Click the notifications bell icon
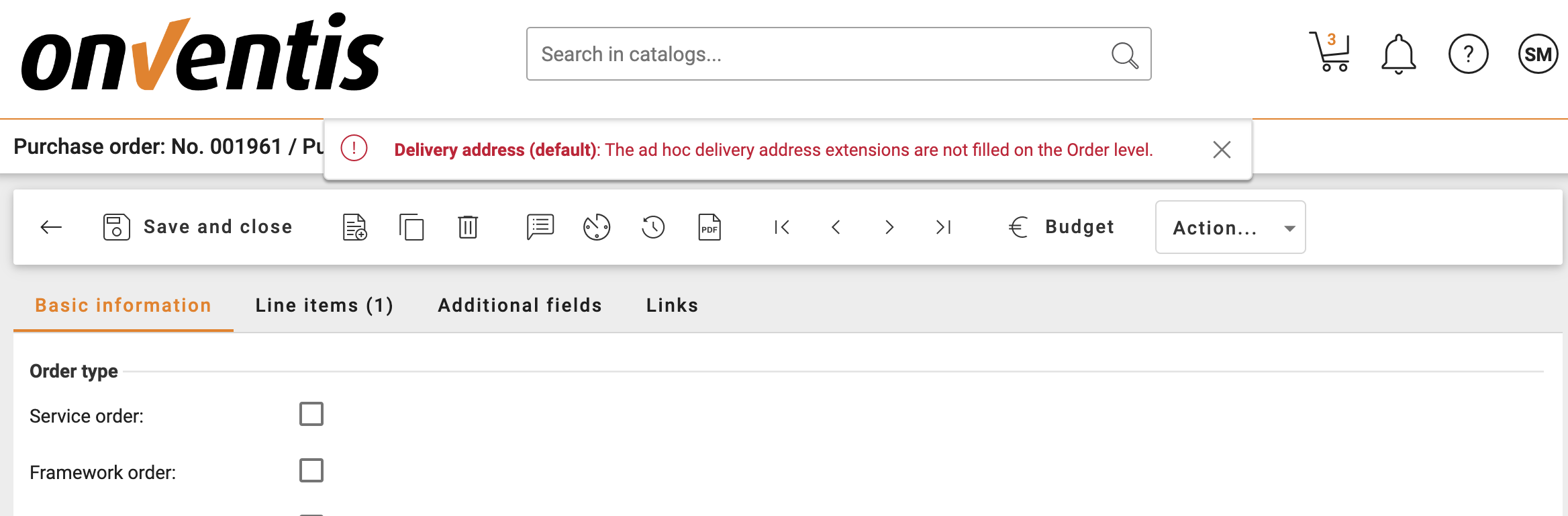The height and width of the screenshot is (516, 1568). (x=1398, y=54)
